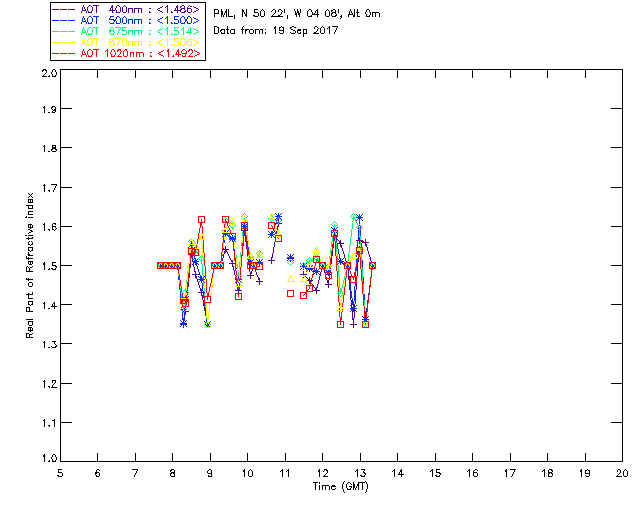
Task: Click the 'Time (GMT)' axis label
Action: point(341,487)
